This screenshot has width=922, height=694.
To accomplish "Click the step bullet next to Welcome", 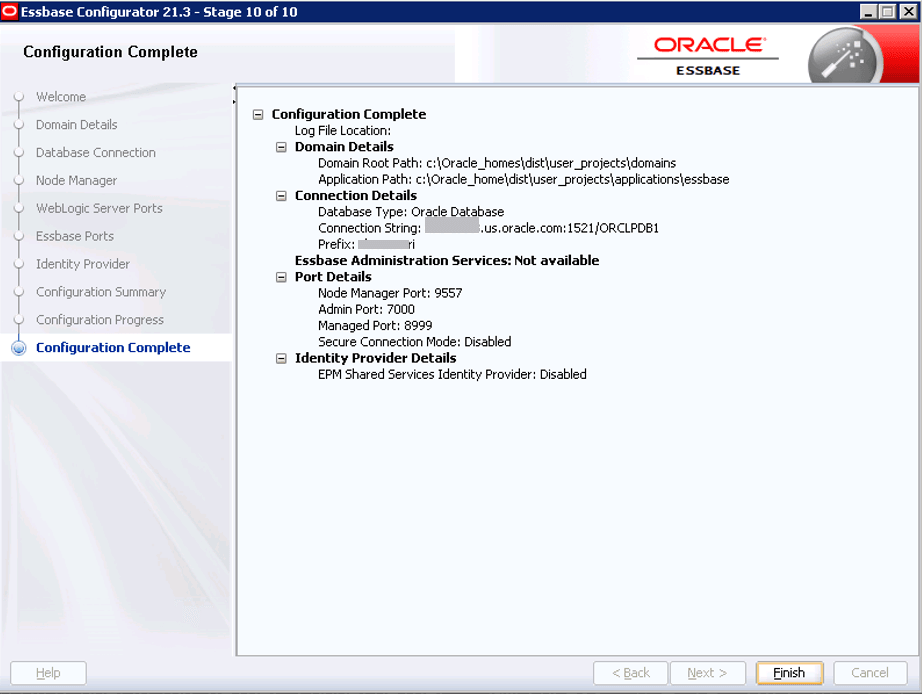I will coord(19,97).
